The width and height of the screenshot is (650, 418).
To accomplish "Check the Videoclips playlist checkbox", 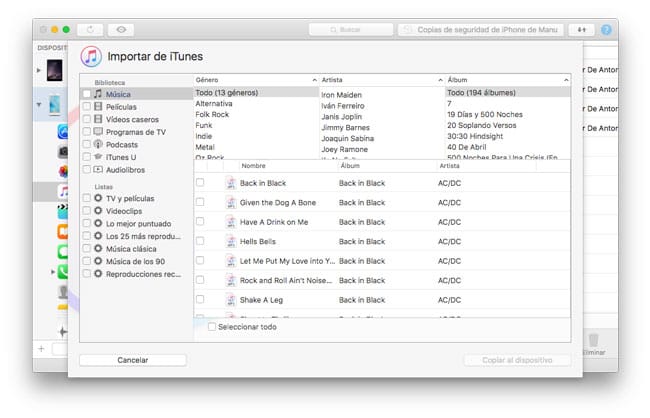I will point(87,211).
